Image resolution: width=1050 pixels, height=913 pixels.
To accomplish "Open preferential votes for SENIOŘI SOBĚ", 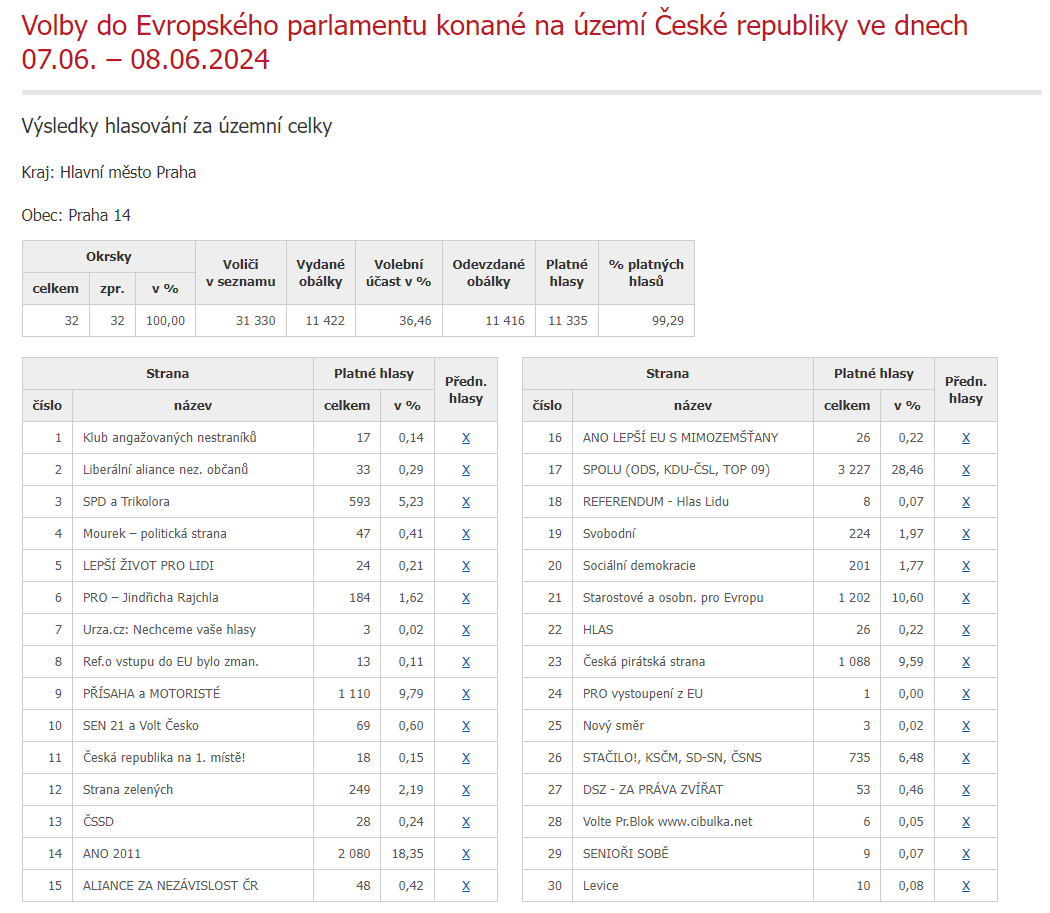I will pos(966,853).
